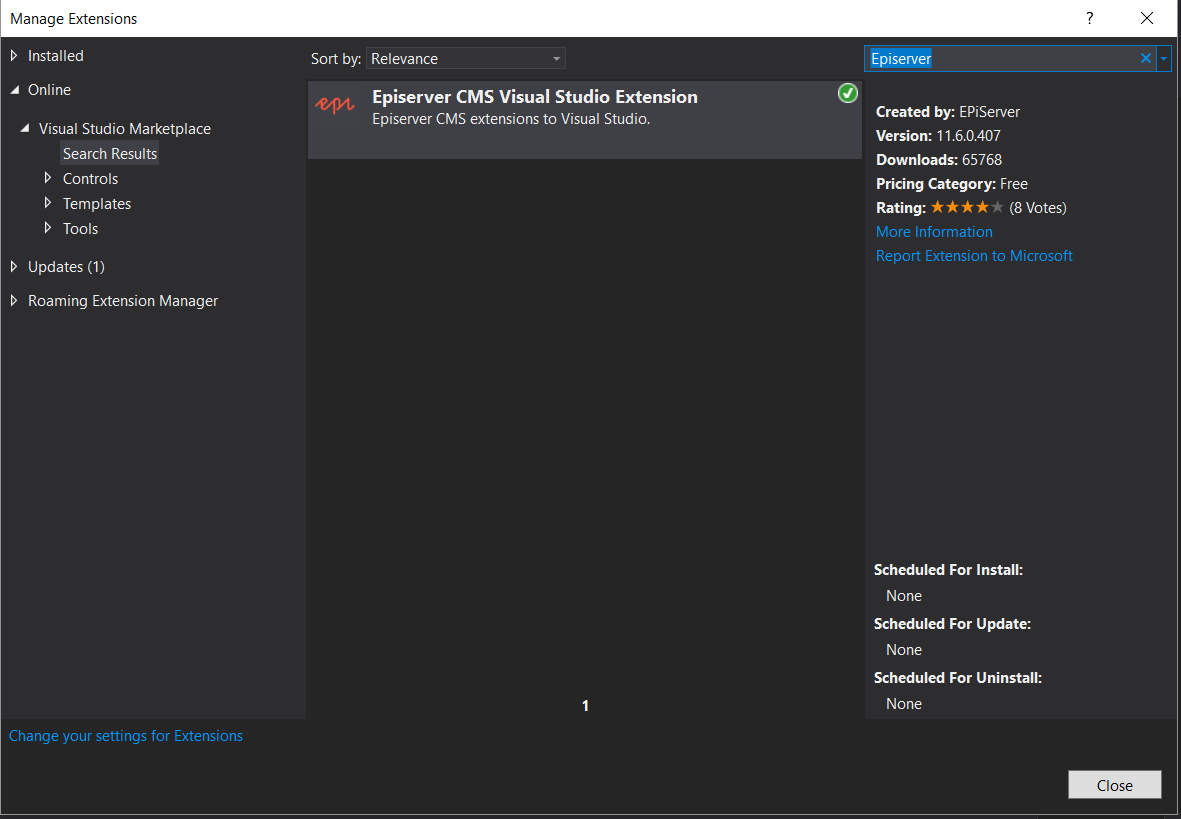Image resolution: width=1181 pixels, height=819 pixels.
Task: Expand the Controls tree node
Action: click(x=47, y=178)
